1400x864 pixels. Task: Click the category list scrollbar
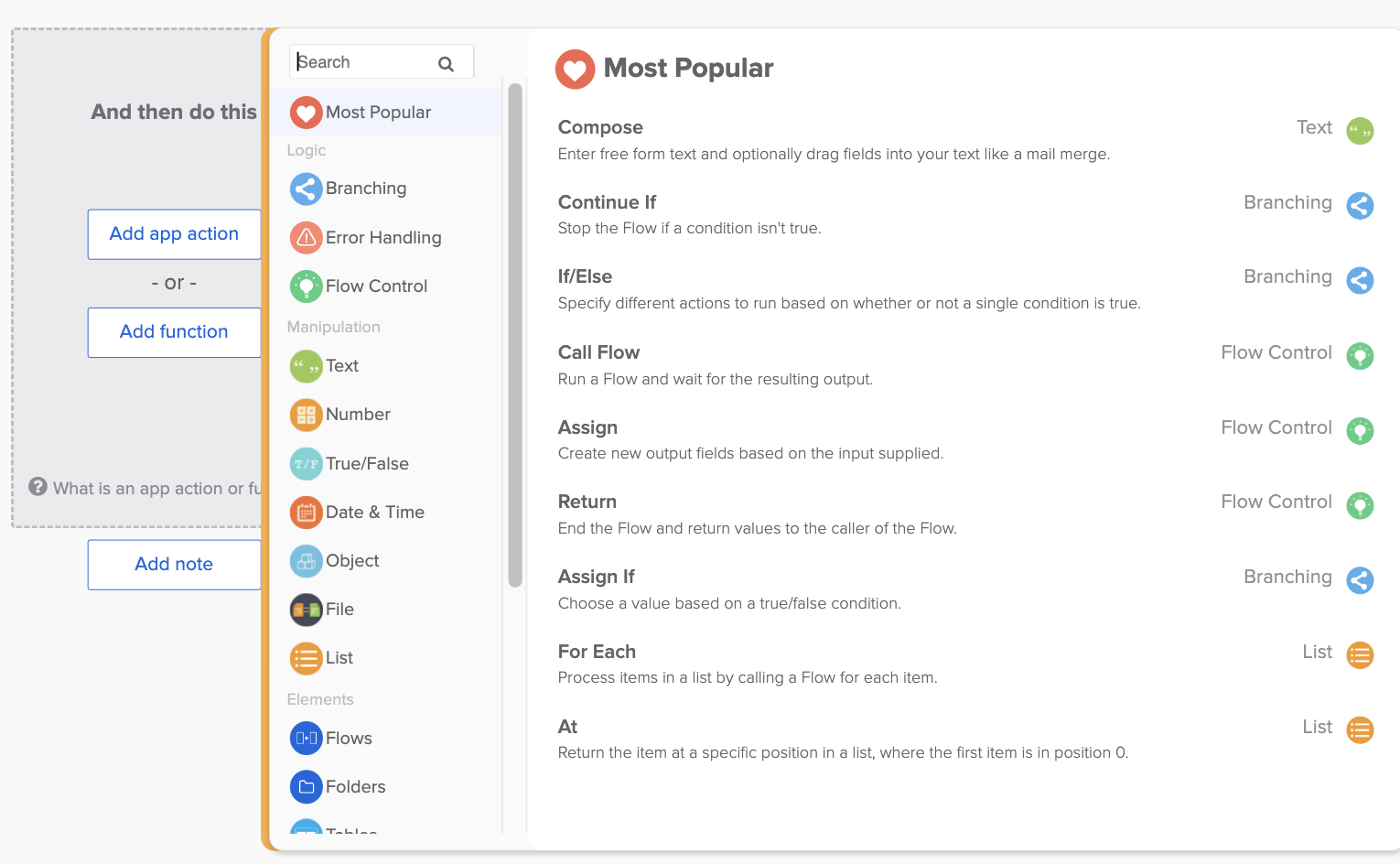515,335
